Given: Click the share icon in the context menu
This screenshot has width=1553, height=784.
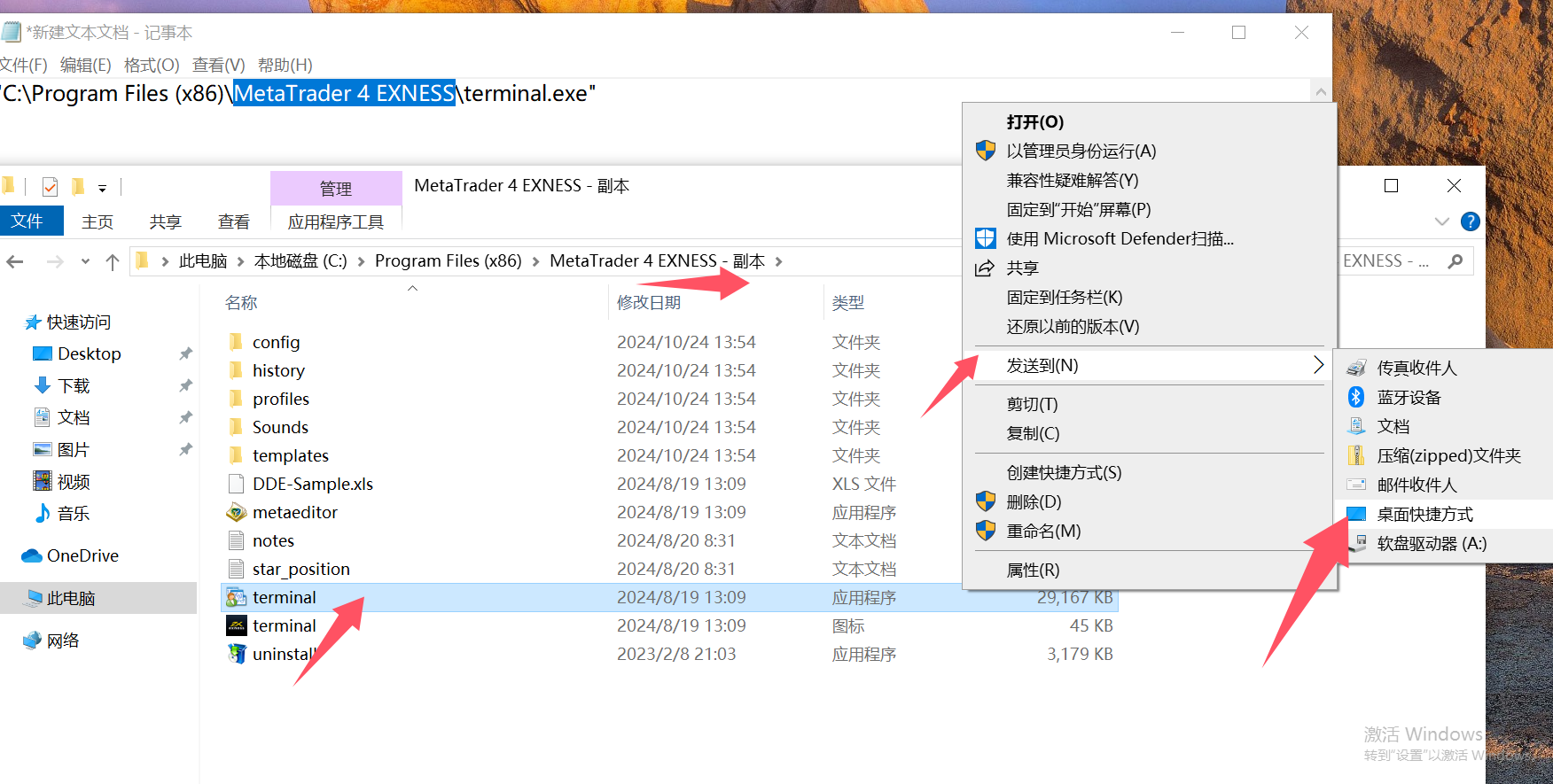Looking at the screenshot, I should (x=985, y=268).
